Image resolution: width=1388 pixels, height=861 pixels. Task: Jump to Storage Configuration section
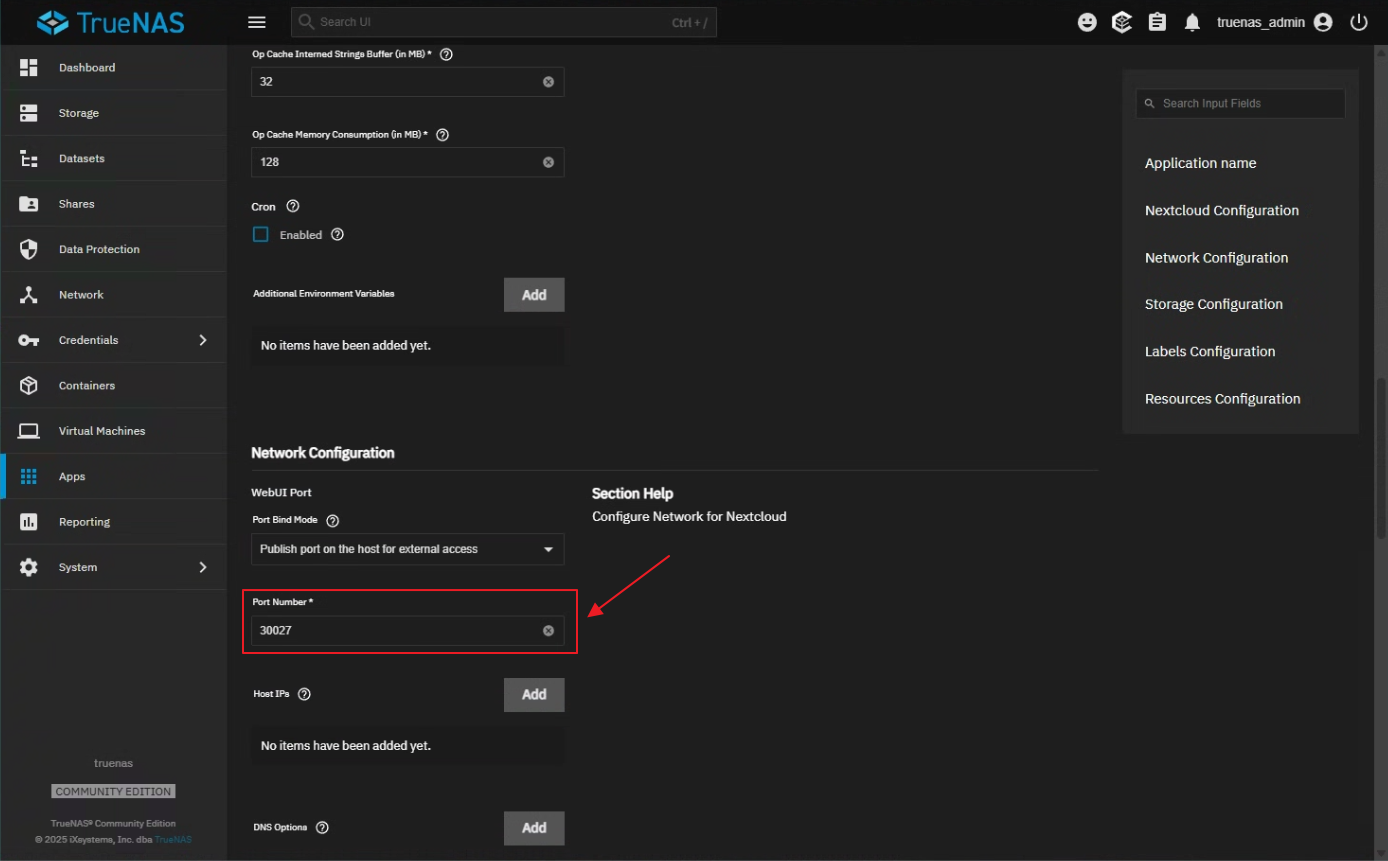click(x=1214, y=304)
